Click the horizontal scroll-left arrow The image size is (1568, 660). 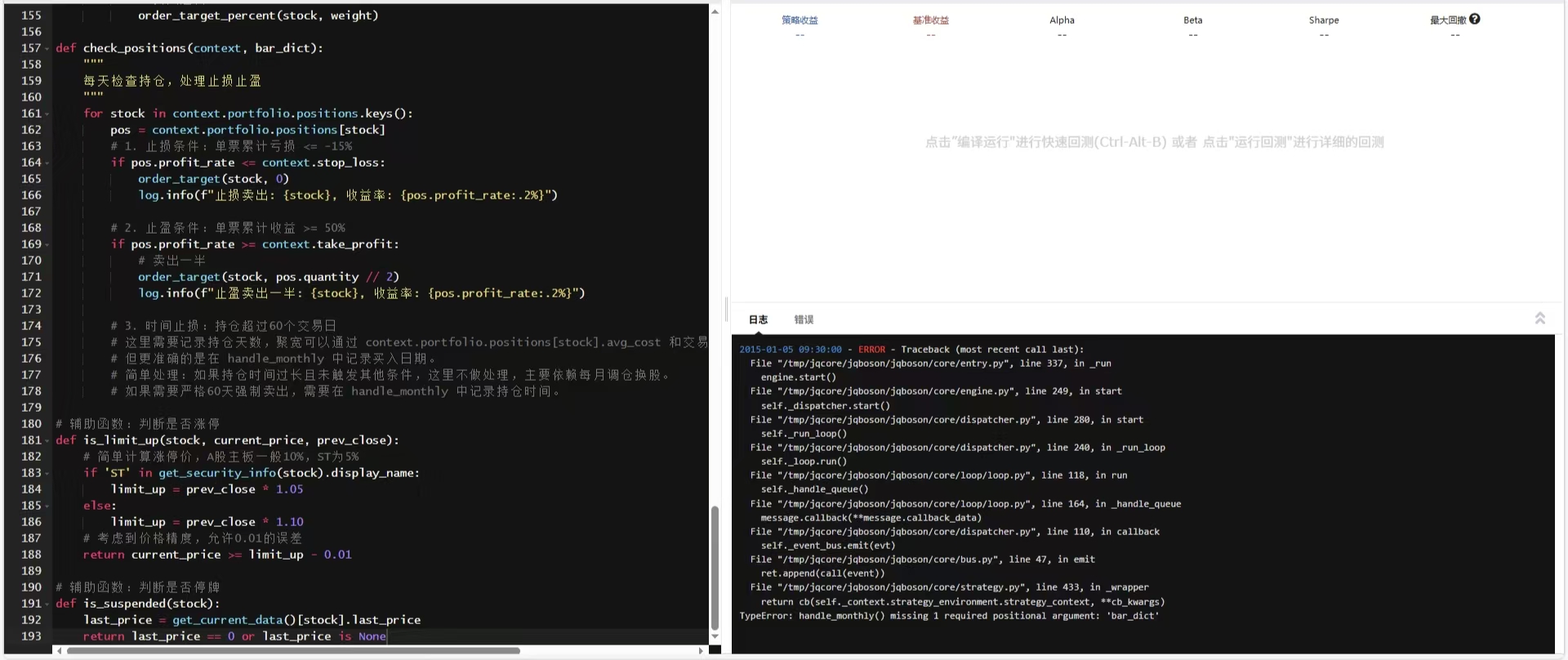(59, 651)
